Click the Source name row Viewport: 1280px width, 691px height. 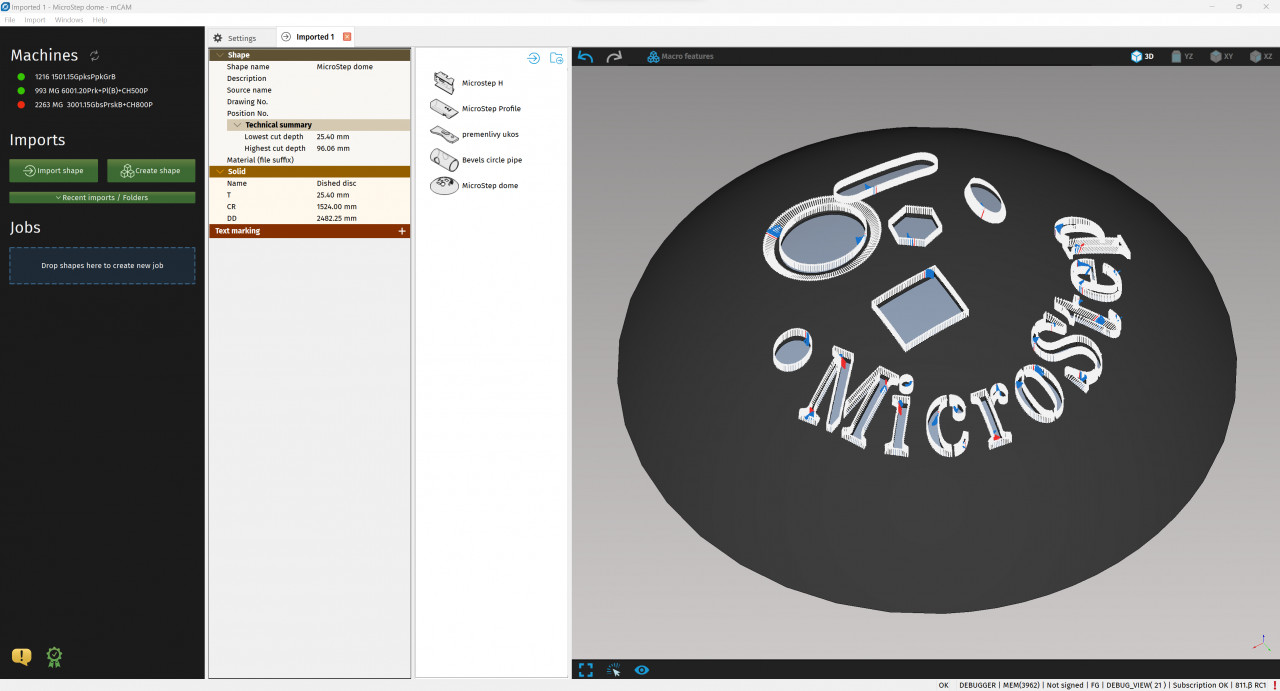pos(310,90)
